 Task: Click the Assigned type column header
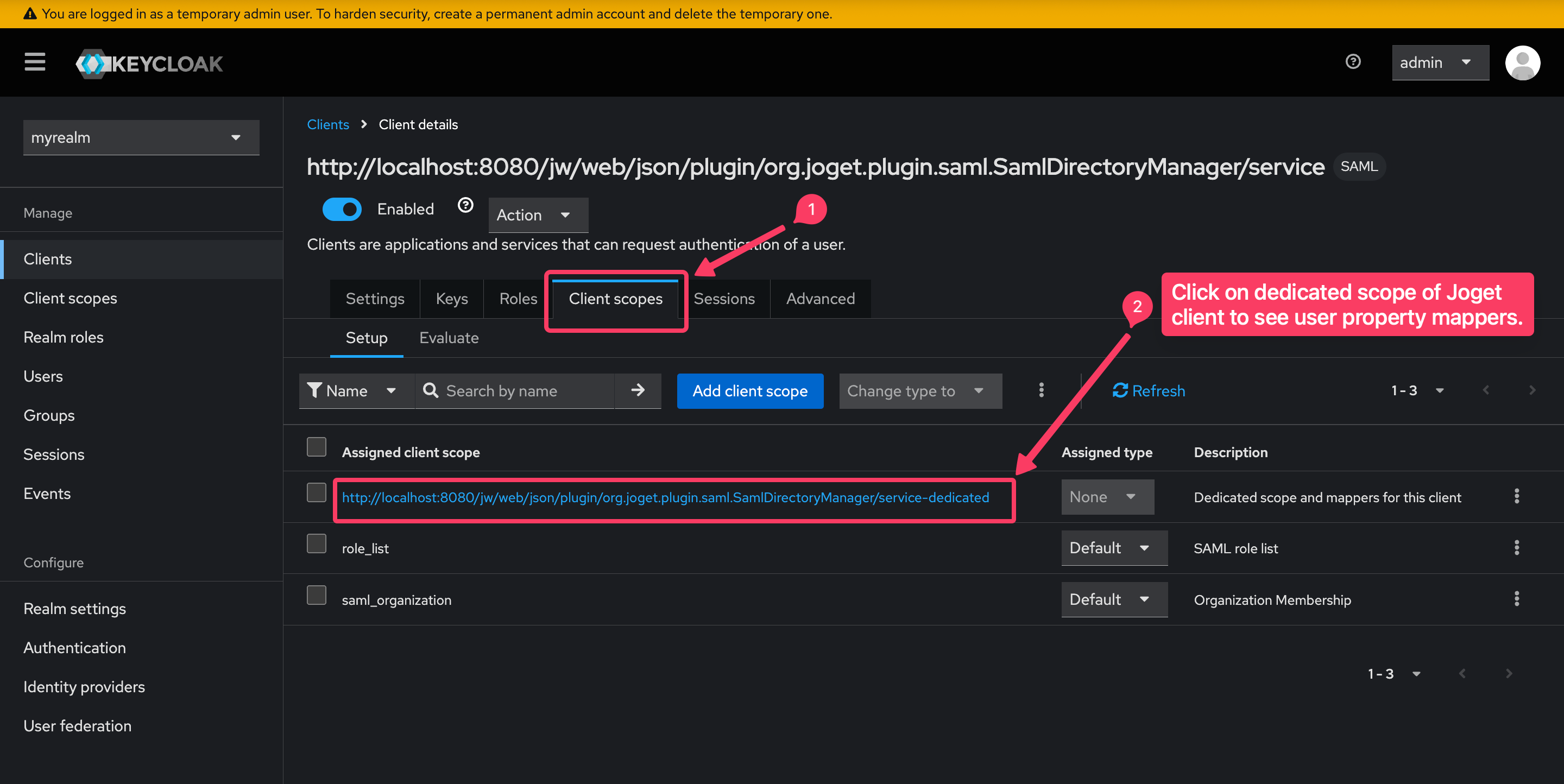click(1106, 452)
